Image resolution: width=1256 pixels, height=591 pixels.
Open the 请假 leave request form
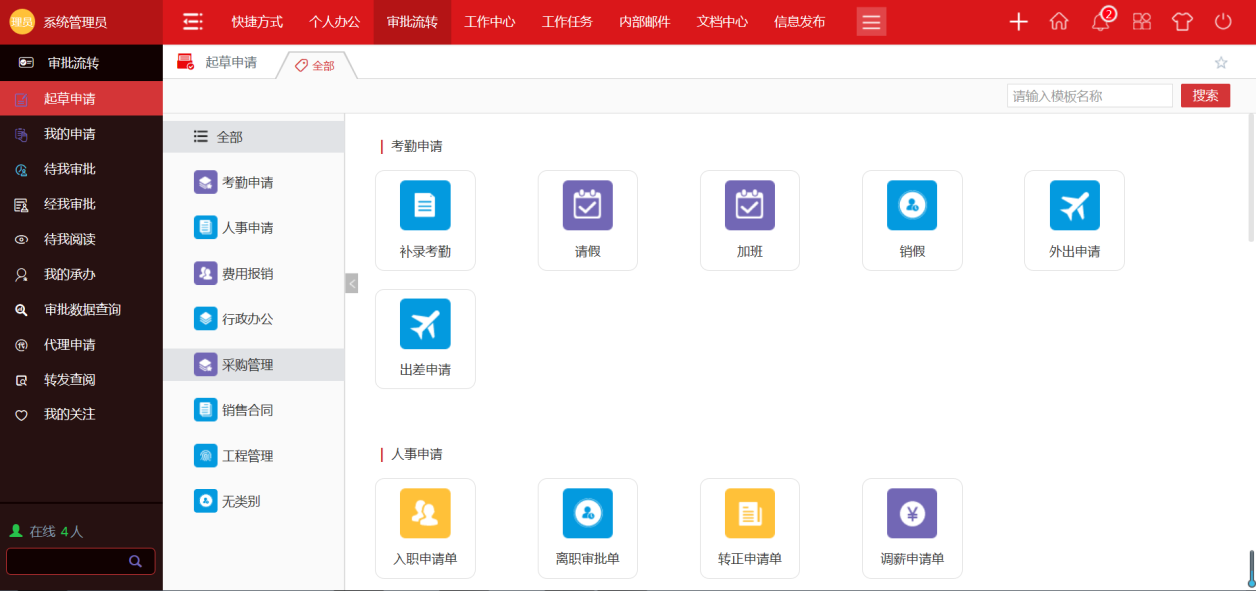[x=587, y=220]
